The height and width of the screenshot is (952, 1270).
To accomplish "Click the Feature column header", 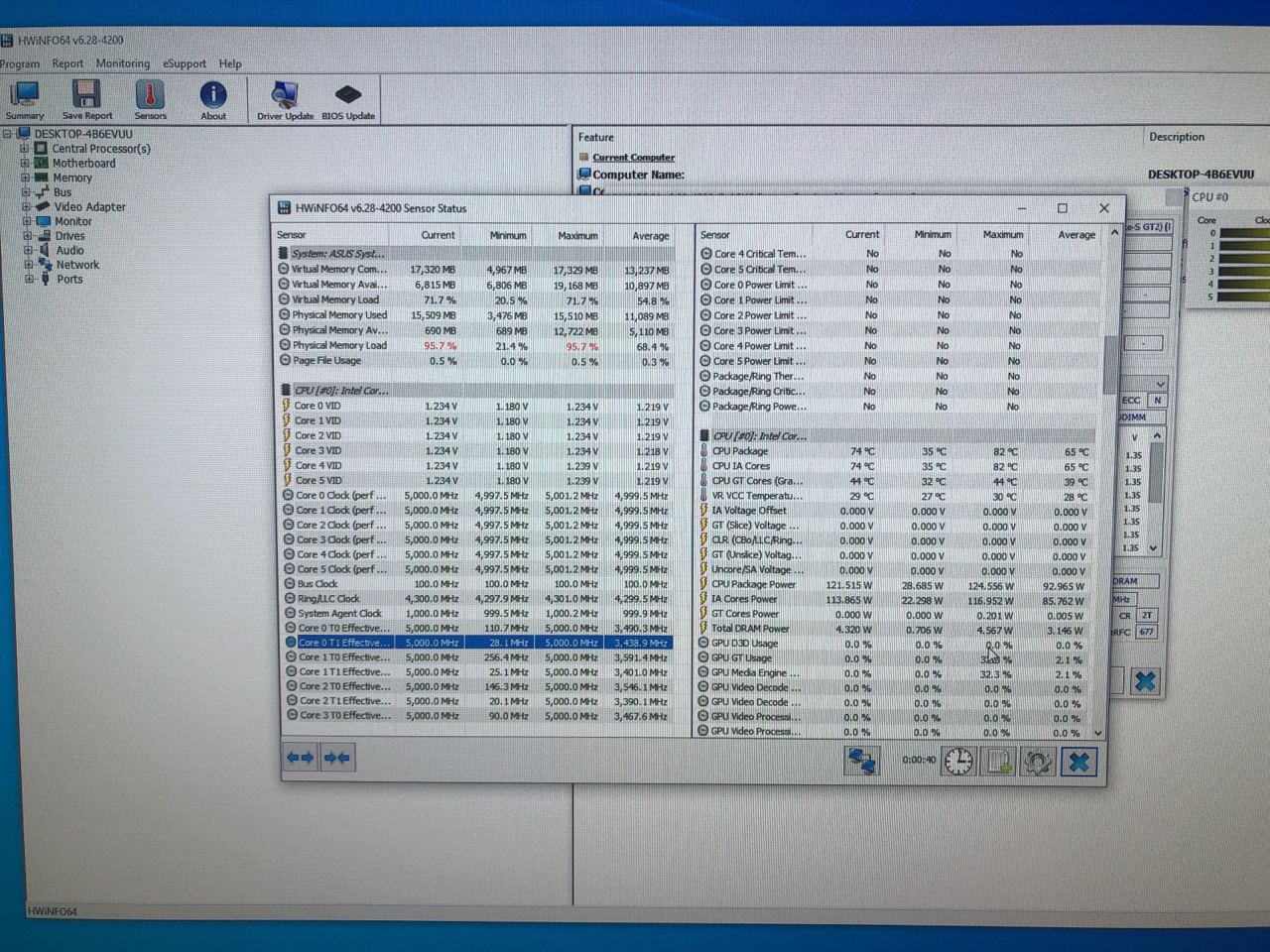I will click(596, 137).
